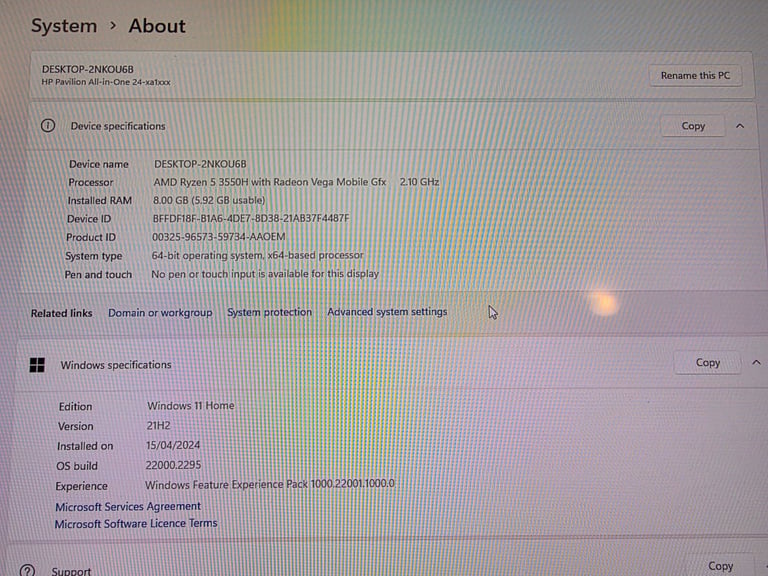The width and height of the screenshot is (768, 576).
Task: Click the PC name header DESKTOP-2NKOU6B
Action: 88,70
